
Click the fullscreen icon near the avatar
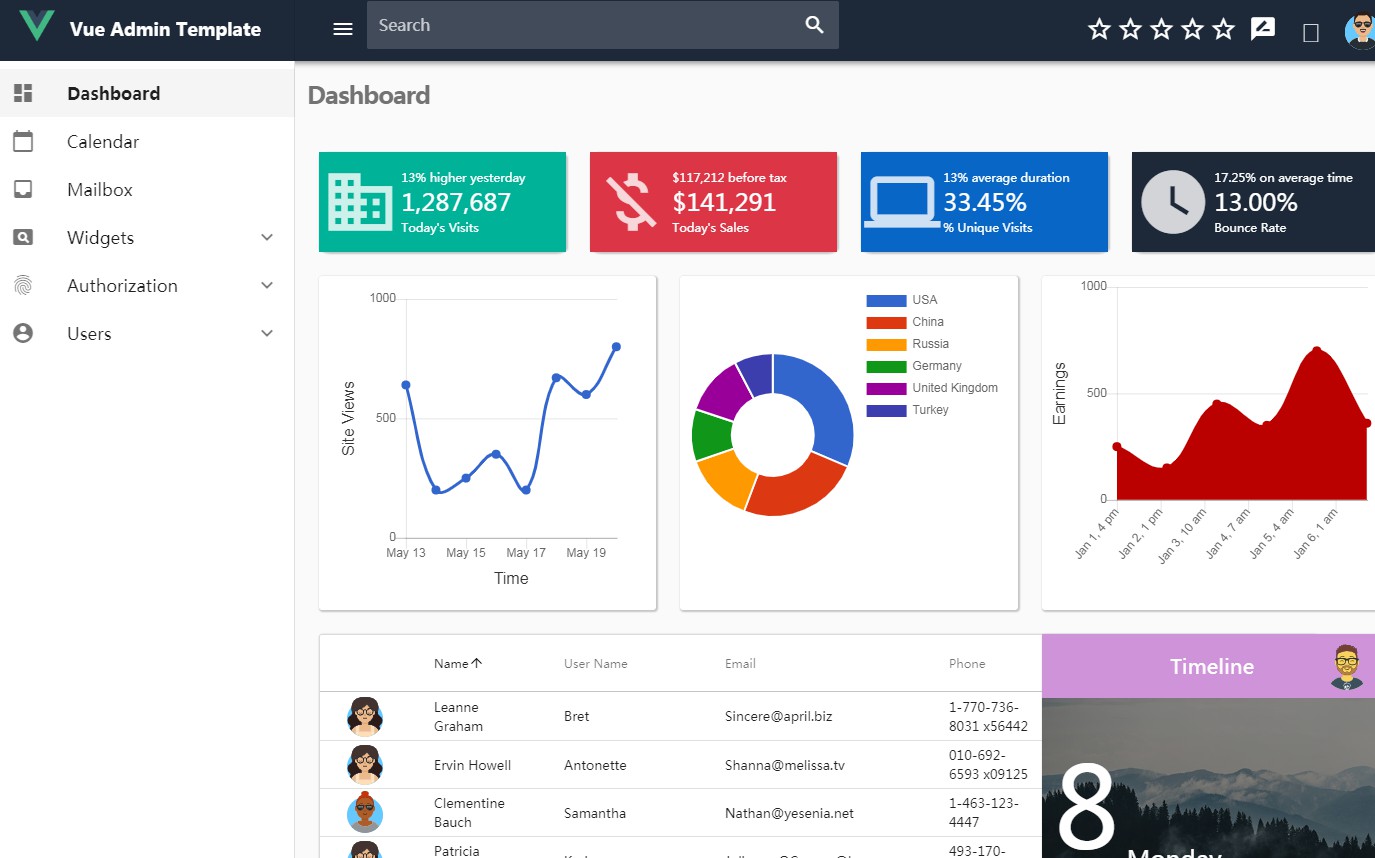click(x=1310, y=30)
